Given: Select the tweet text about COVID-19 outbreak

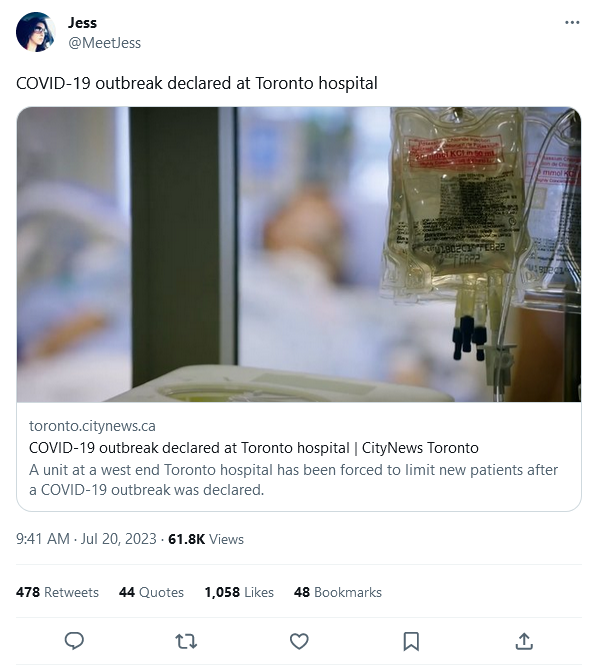Looking at the screenshot, I should coord(197,83).
